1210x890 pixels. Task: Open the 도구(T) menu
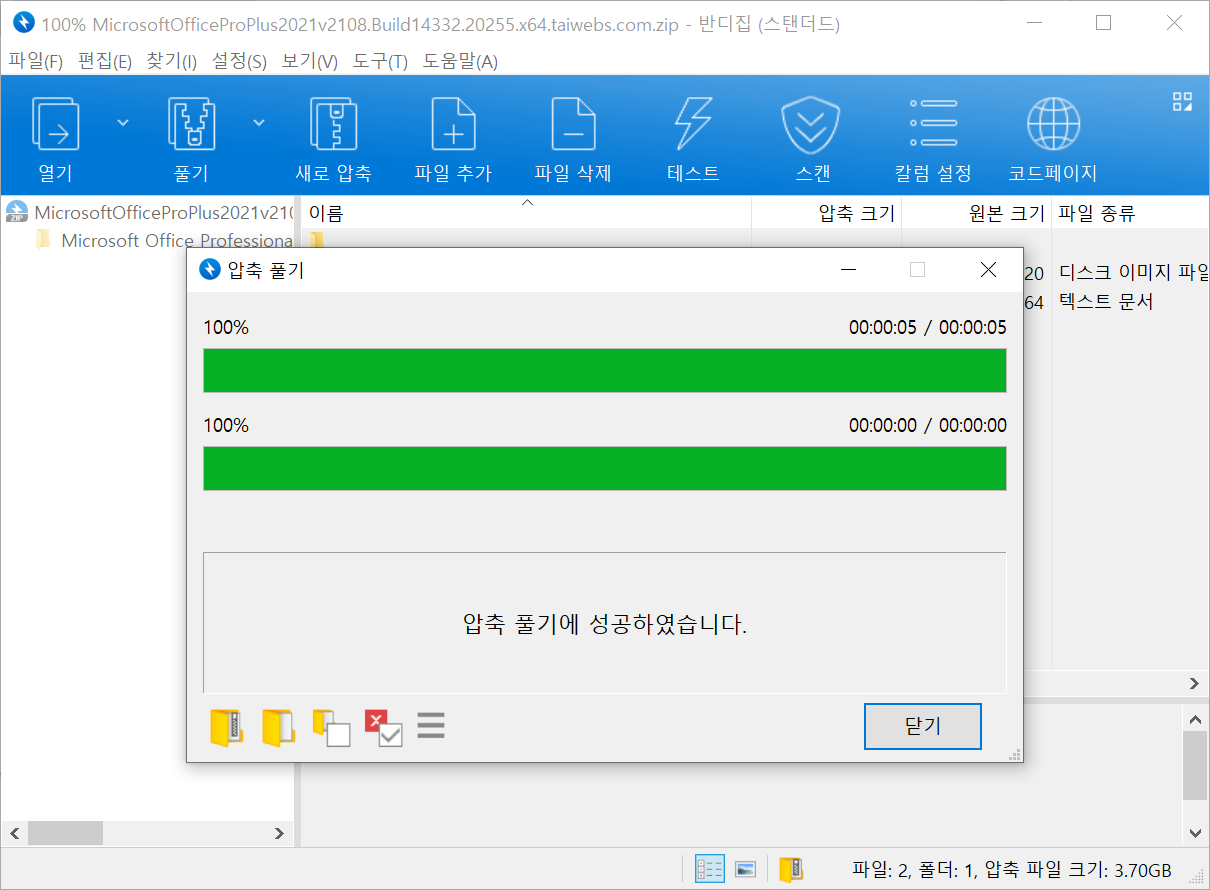click(380, 61)
